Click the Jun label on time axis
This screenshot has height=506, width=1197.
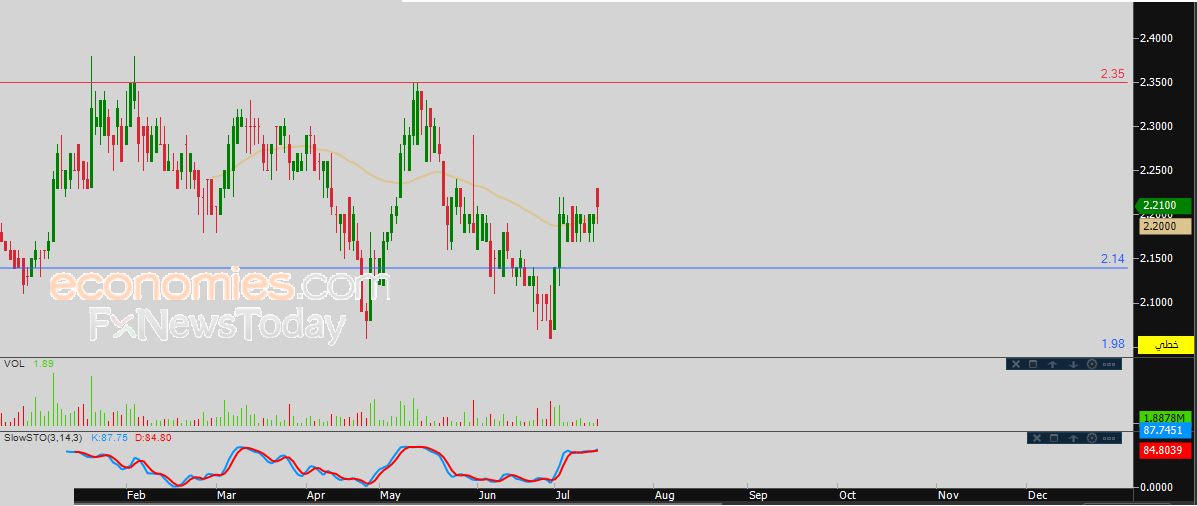pyautogui.click(x=486, y=495)
